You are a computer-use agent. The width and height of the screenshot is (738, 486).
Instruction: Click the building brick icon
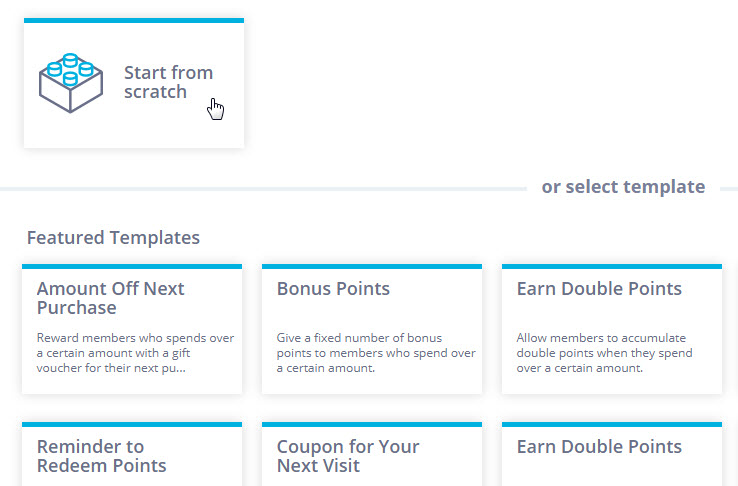(x=71, y=83)
